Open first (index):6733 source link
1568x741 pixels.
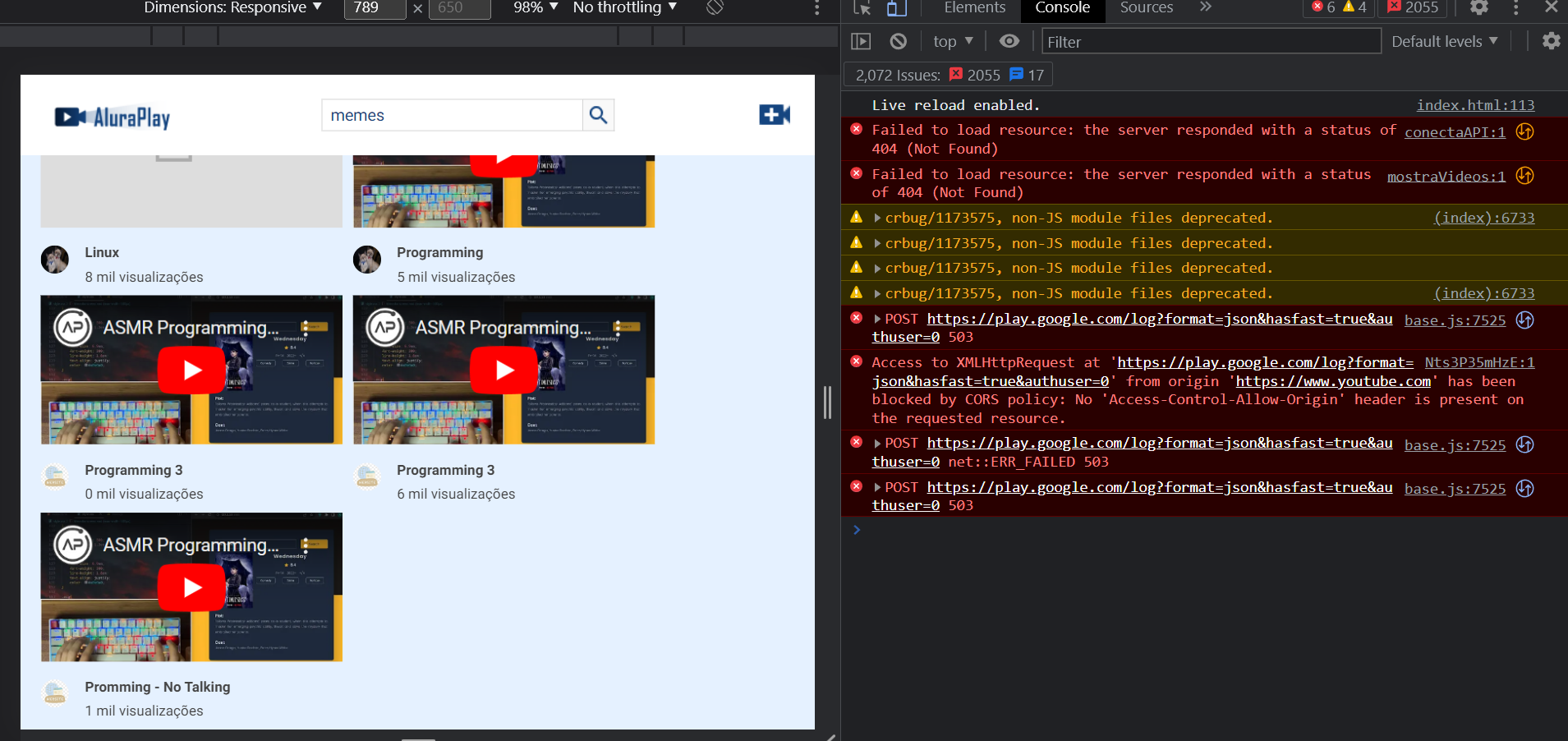coord(1484,218)
